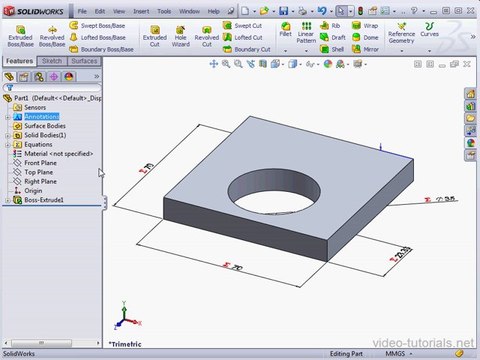The image size is (480, 360).
Task: Apply the Fillet tool
Action: [x=286, y=29]
